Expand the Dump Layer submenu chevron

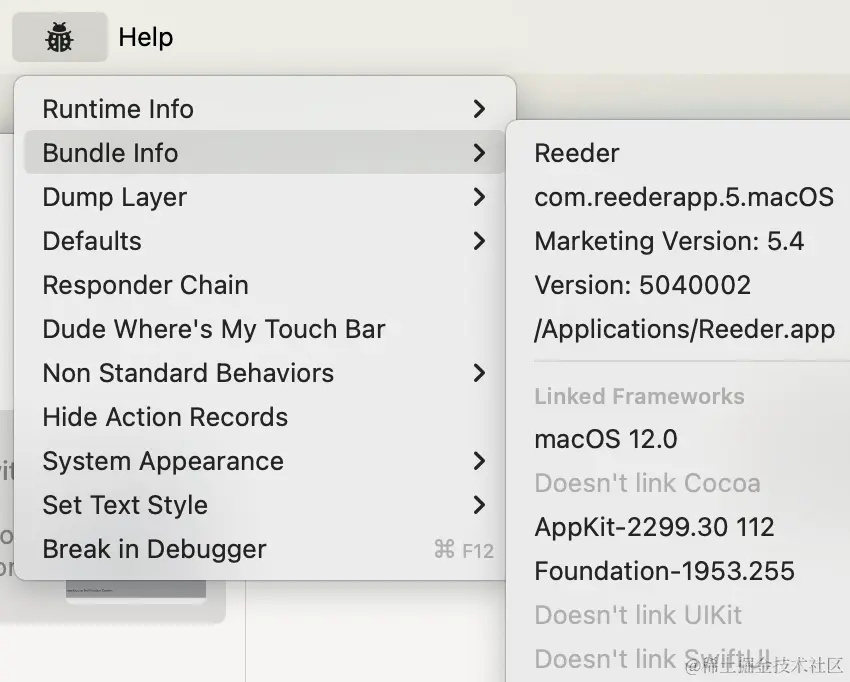click(479, 197)
